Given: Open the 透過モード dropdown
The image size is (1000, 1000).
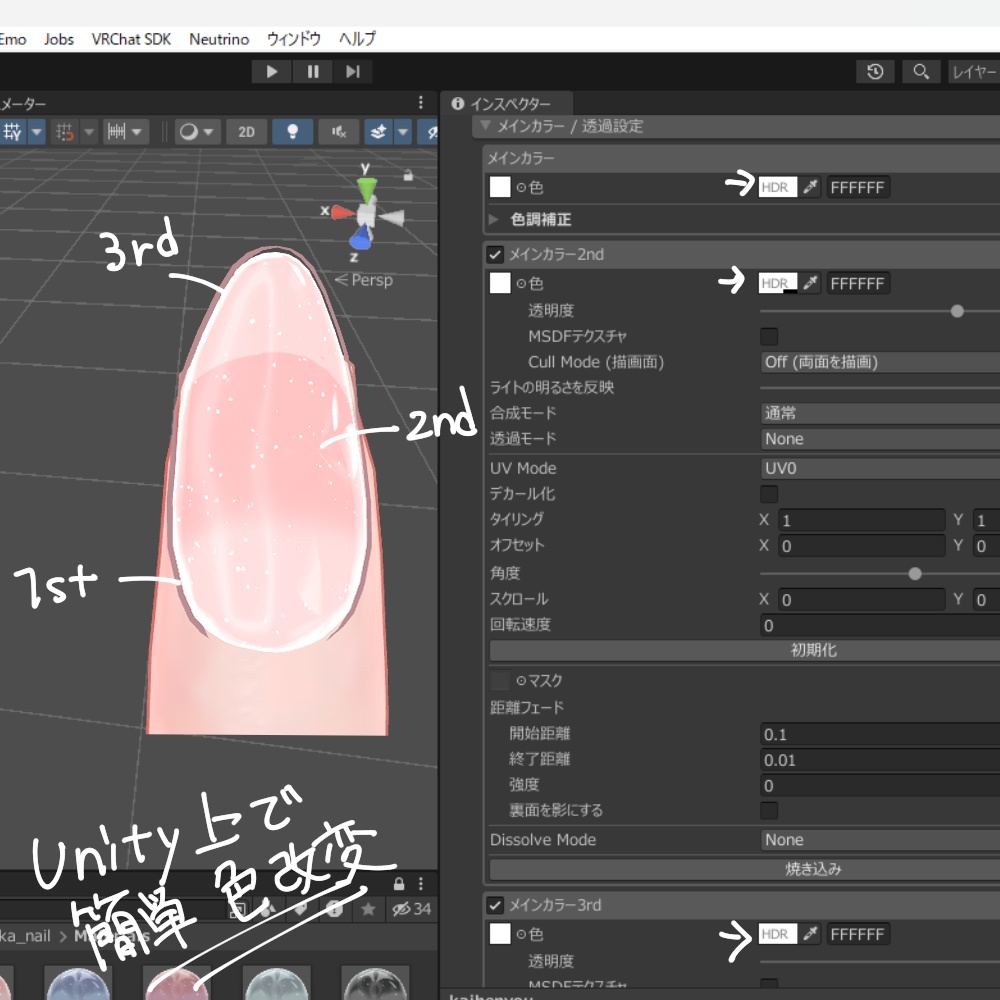Looking at the screenshot, I should point(880,439).
